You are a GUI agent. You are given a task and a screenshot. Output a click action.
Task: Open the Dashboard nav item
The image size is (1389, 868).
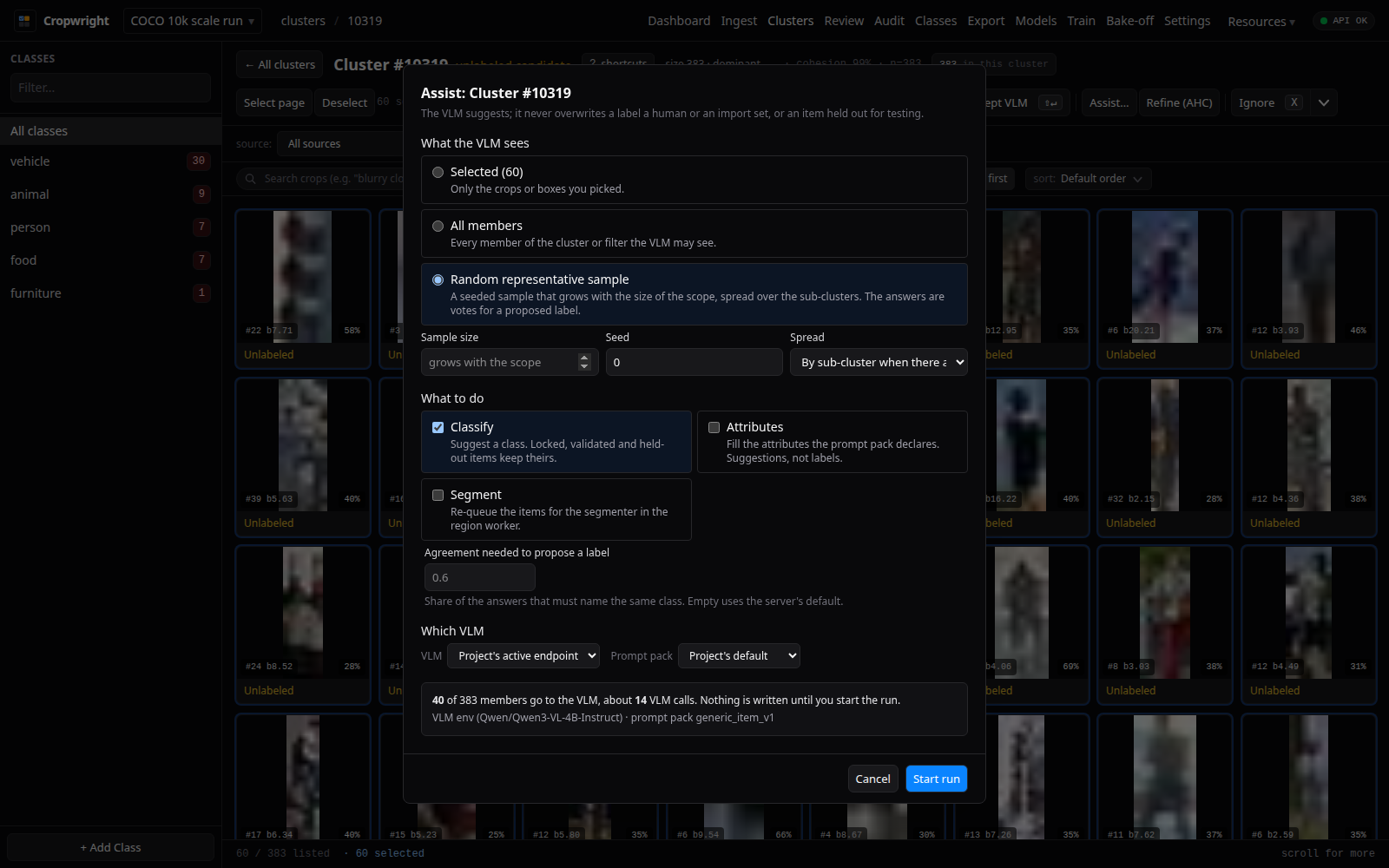679,21
